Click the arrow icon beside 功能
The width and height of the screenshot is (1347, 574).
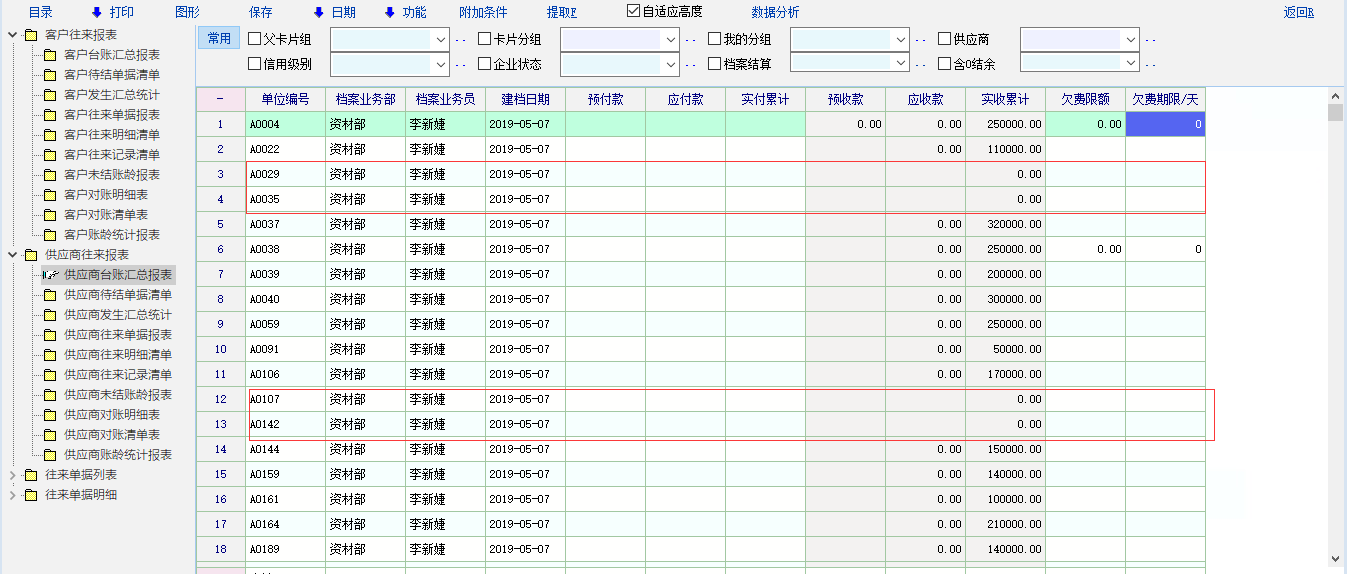click(x=390, y=13)
